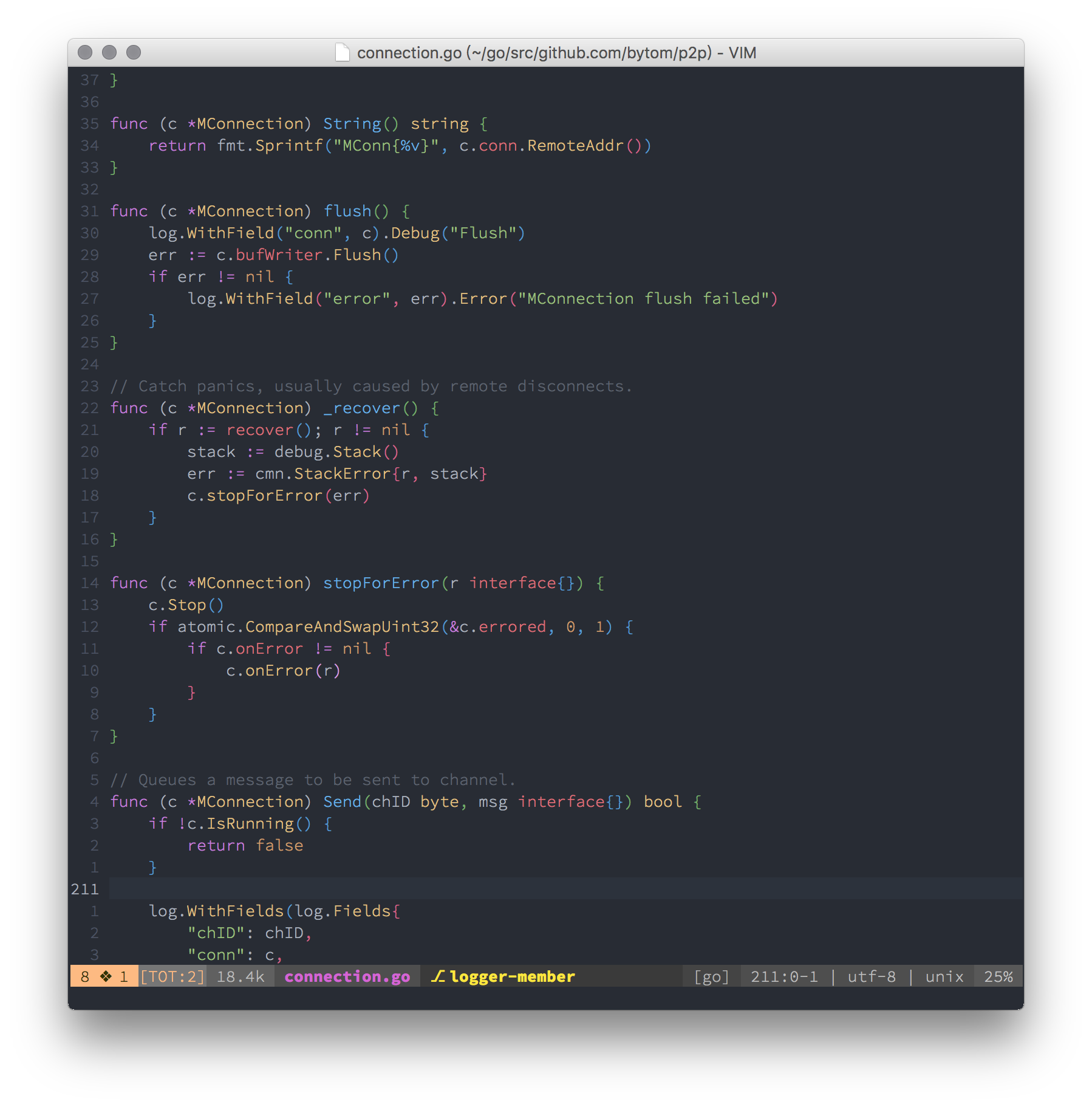Click the 211:0-1 cursor position

coord(784,976)
